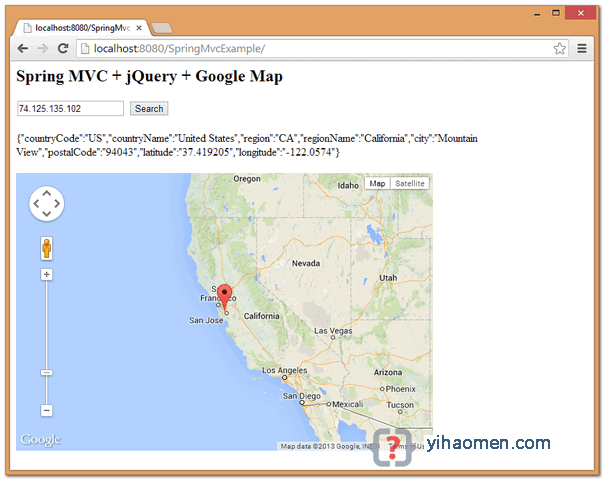The width and height of the screenshot is (604, 480).
Task: Click the Google logo on the map
Action: tap(40, 440)
